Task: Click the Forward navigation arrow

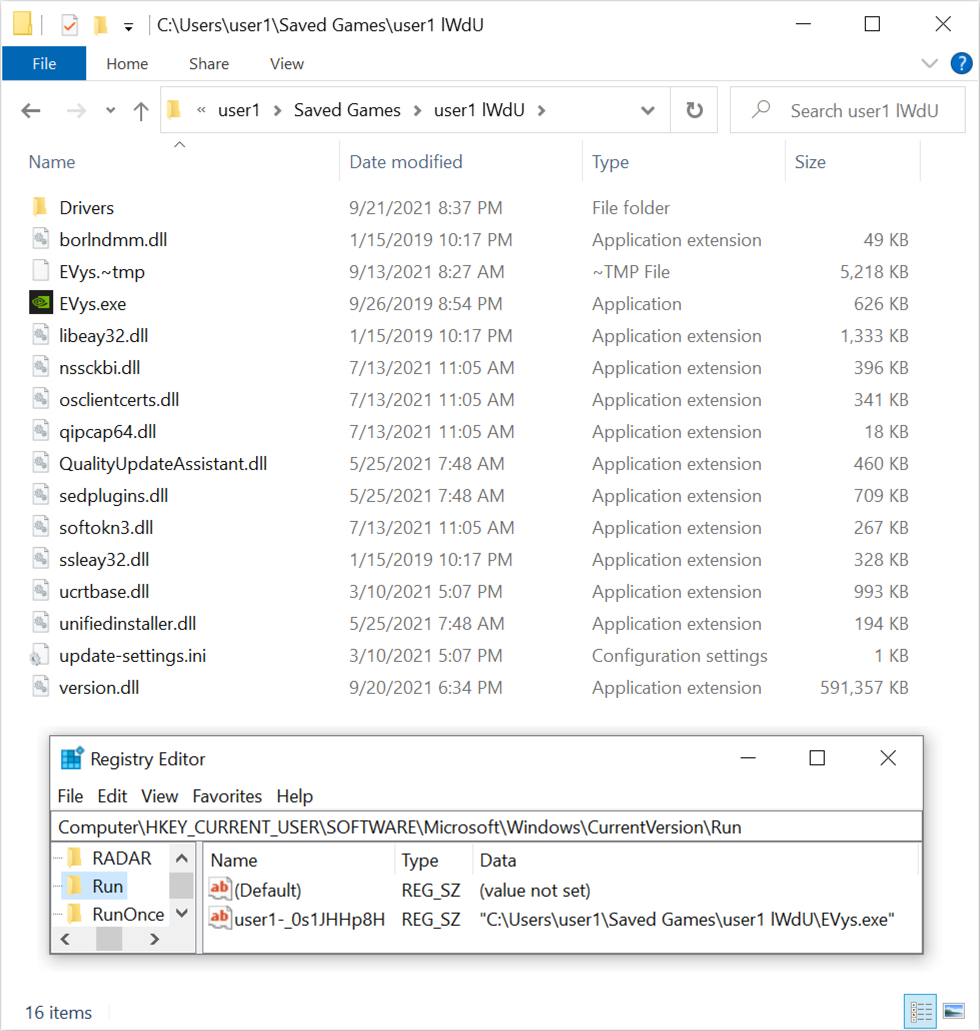Action: point(76,110)
